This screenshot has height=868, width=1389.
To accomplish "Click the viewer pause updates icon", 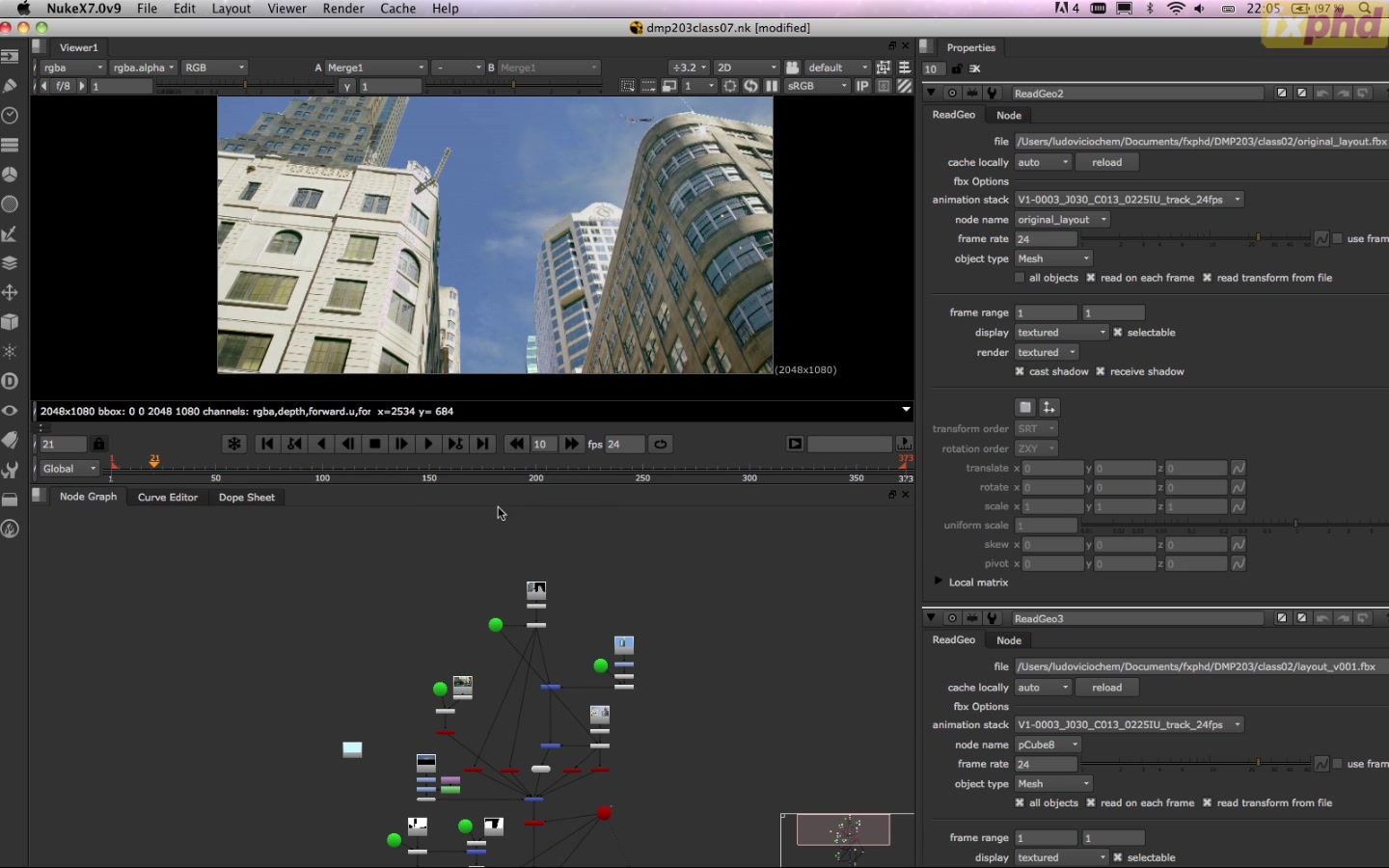I will (772, 86).
